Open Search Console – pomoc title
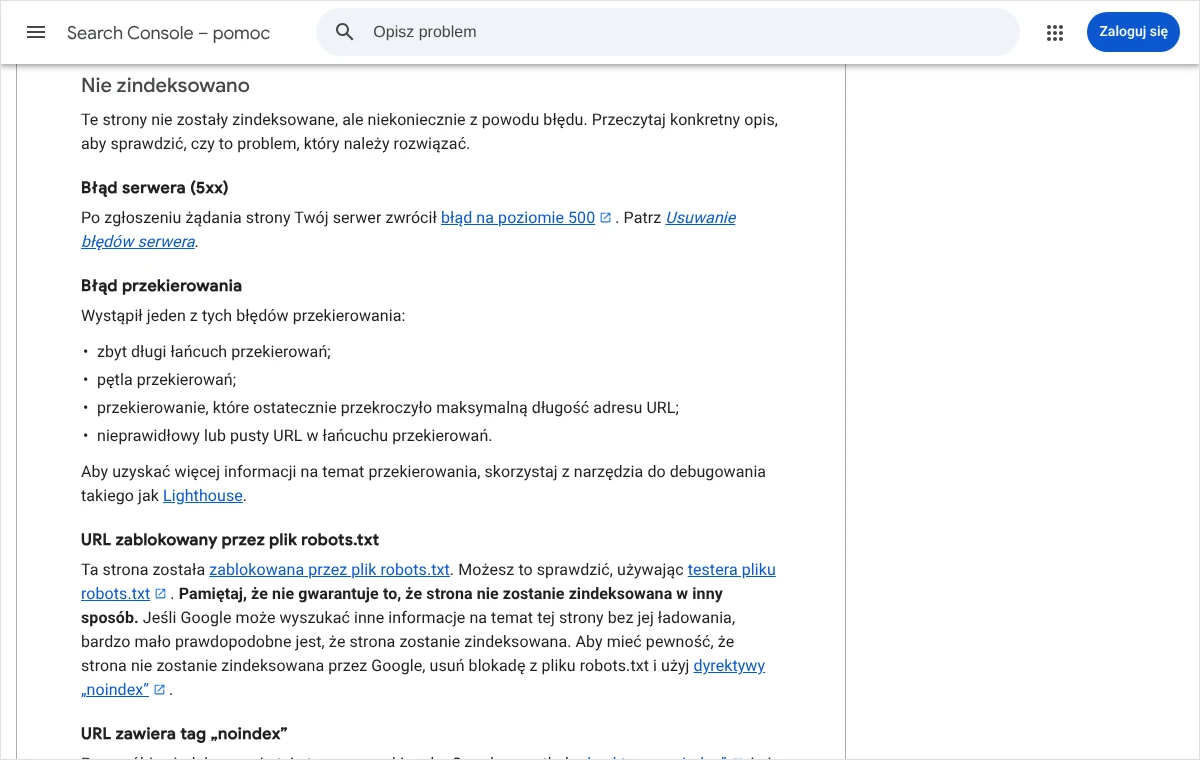The image size is (1200, 760). (x=168, y=33)
